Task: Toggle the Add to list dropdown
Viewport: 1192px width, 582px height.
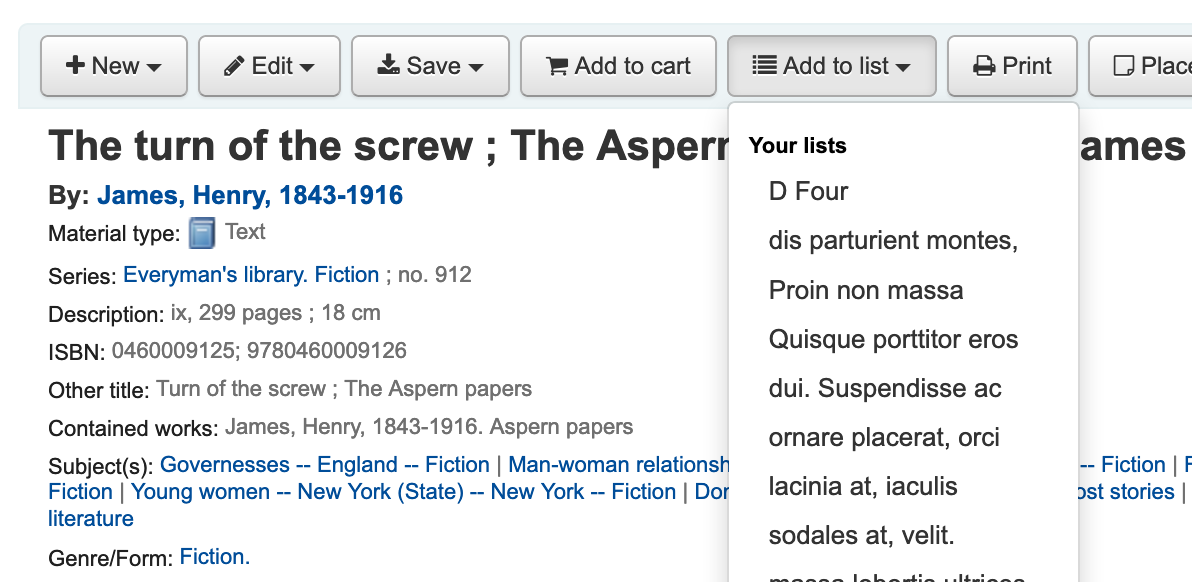Action: click(x=831, y=66)
